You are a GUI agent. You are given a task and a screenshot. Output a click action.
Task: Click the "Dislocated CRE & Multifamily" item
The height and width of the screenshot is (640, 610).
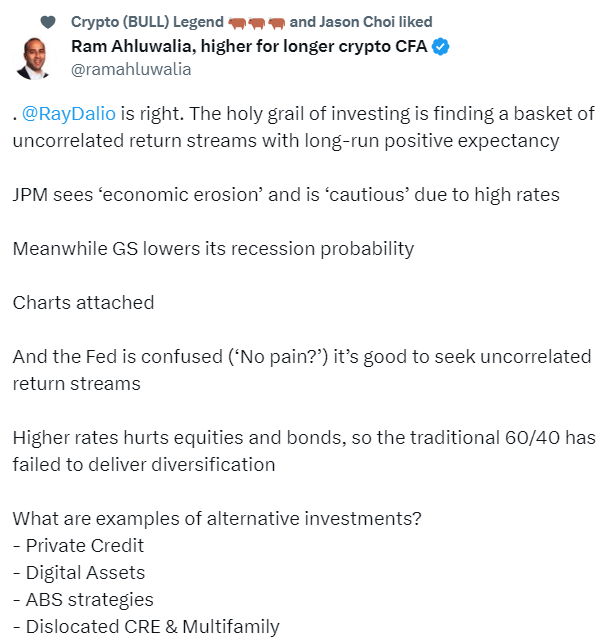146,627
